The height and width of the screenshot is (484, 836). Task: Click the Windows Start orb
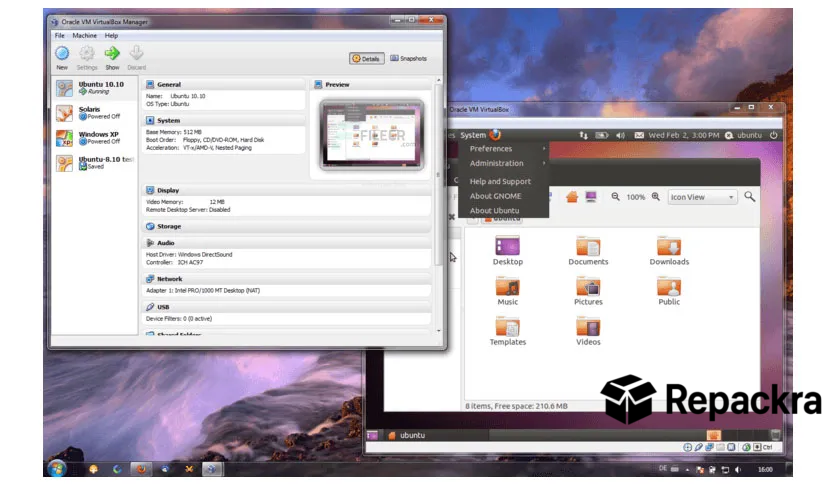(57, 469)
